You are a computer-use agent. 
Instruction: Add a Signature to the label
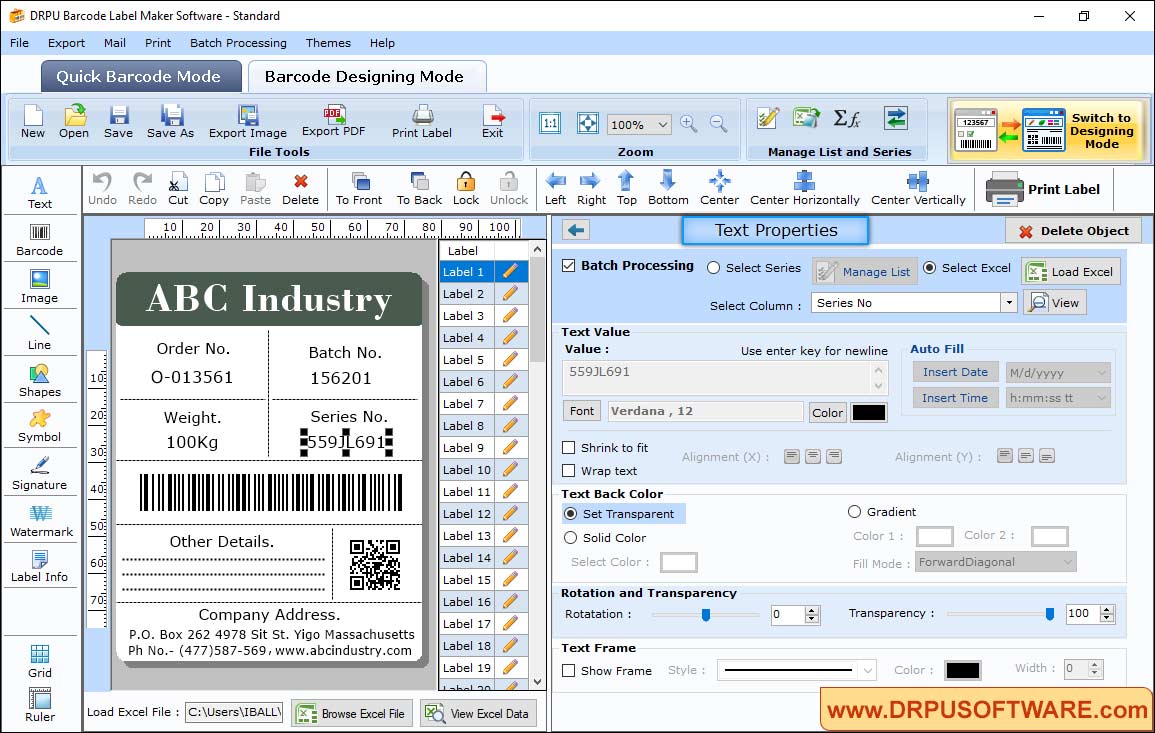40,474
